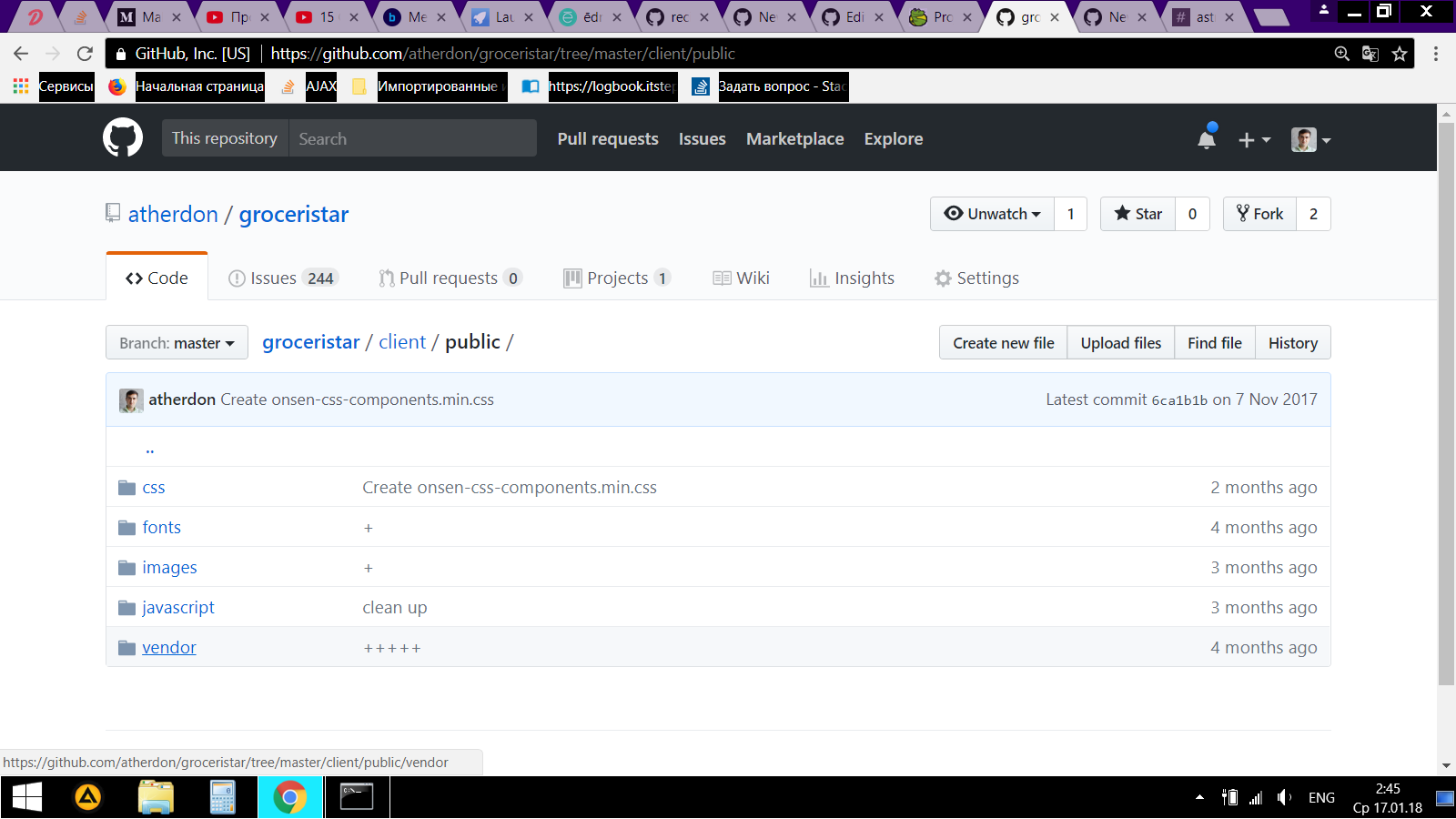Open the Начальная страница Firefox bookmark
Viewport: 1456px width, 819px height.
point(187,86)
